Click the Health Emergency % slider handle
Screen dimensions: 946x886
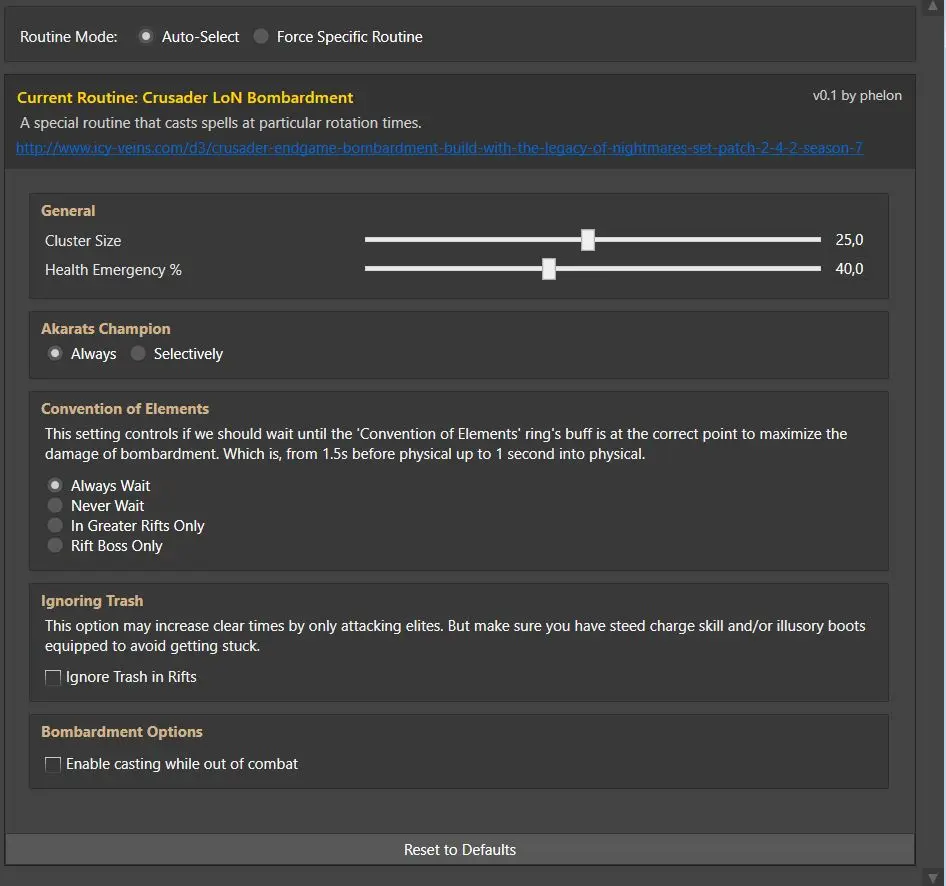point(548,269)
